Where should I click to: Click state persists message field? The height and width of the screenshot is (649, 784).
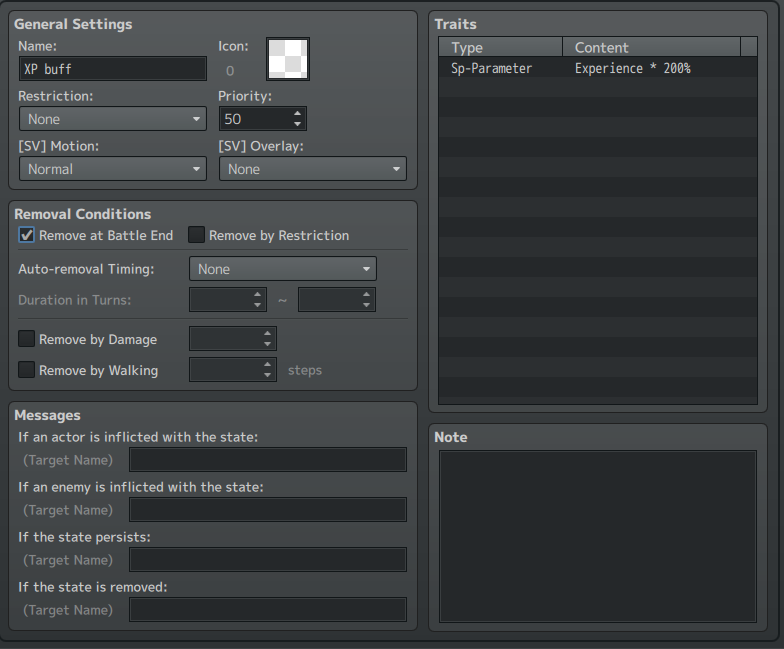pos(268,560)
